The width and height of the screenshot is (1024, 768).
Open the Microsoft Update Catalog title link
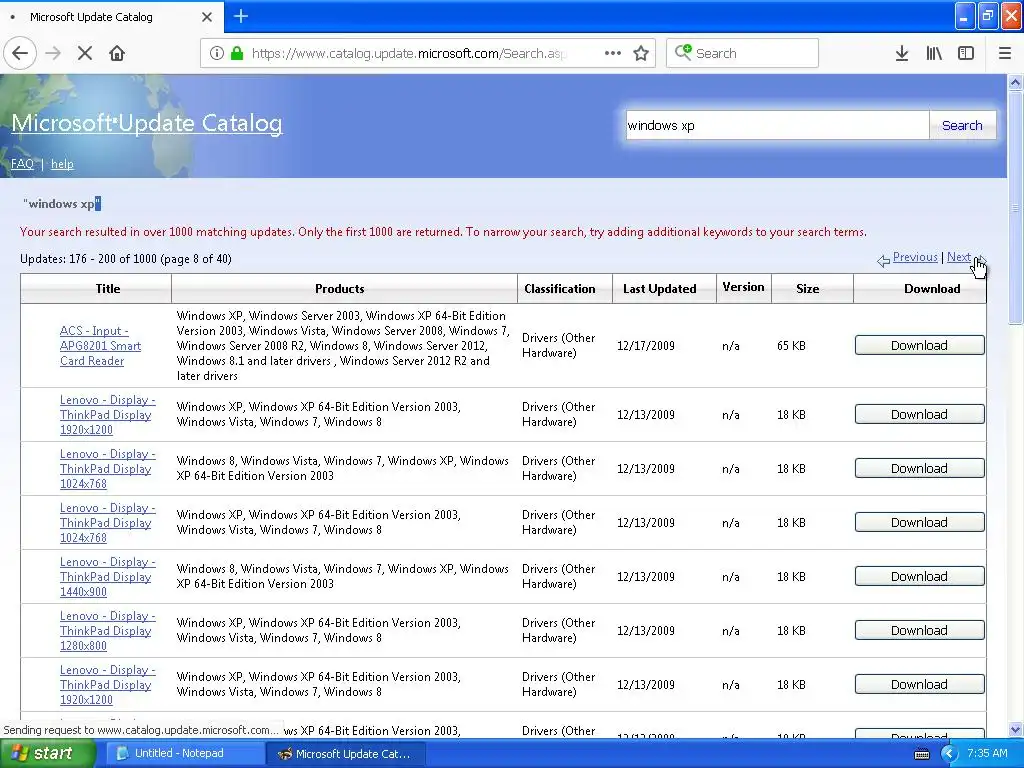click(x=147, y=123)
